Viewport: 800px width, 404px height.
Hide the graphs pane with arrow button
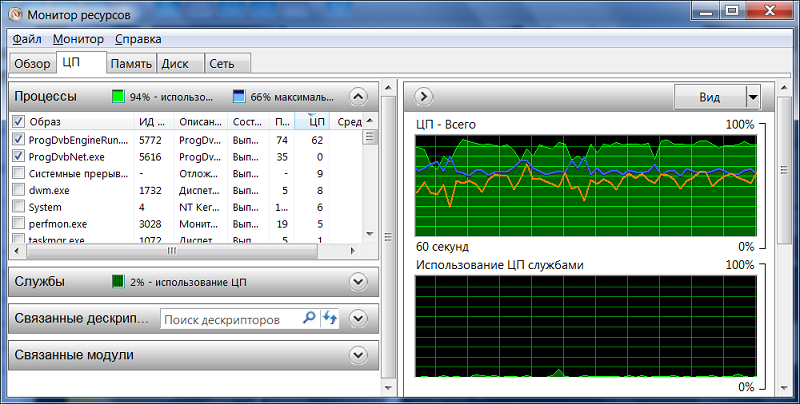(x=423, y=96)
